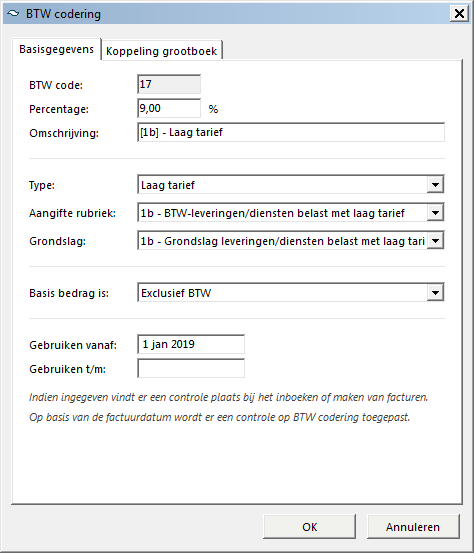Edit the Omschrijving text field
Screen dimensions: 474x553
coord(291,132)
